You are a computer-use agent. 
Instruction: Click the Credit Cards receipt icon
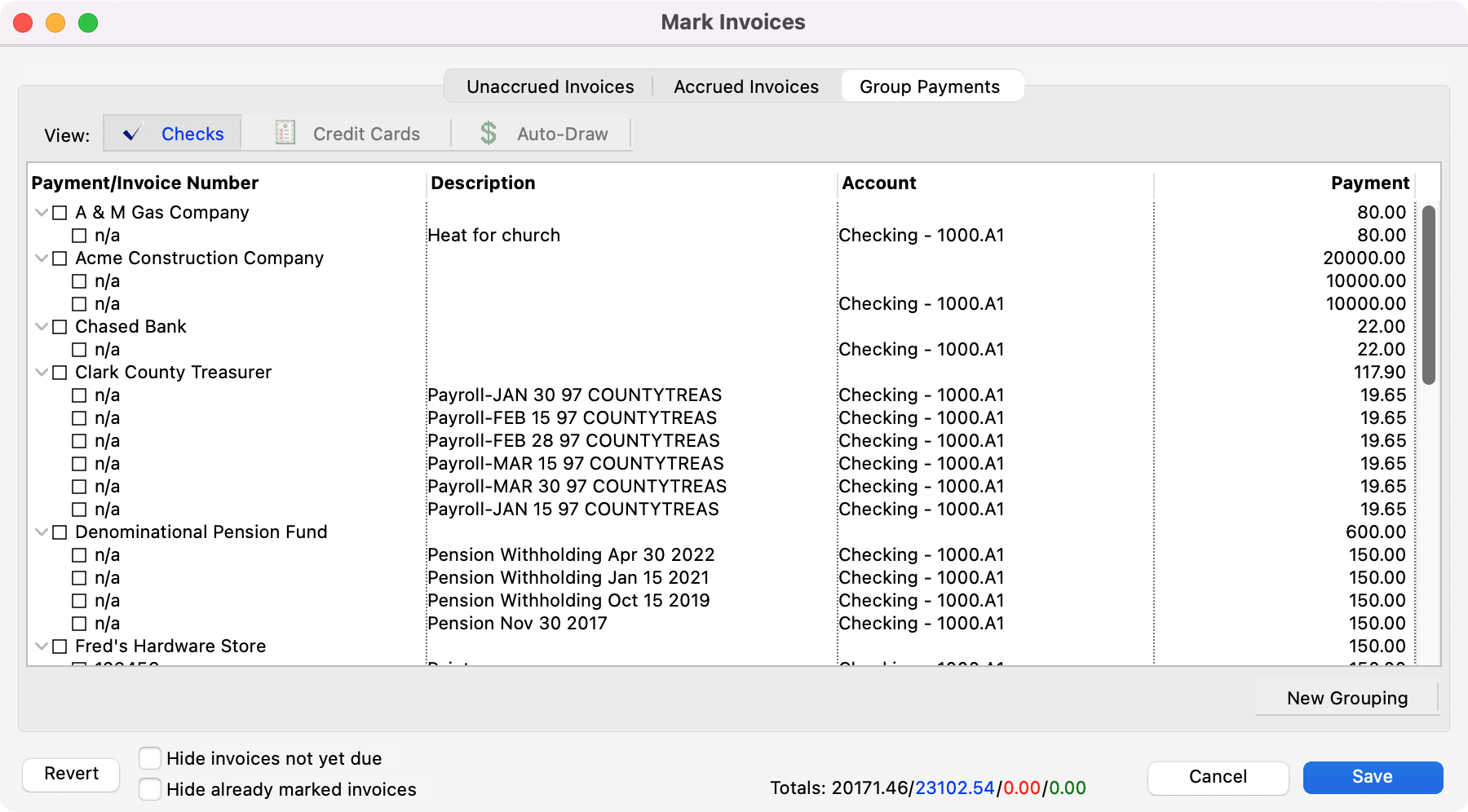tap(285, 133)
